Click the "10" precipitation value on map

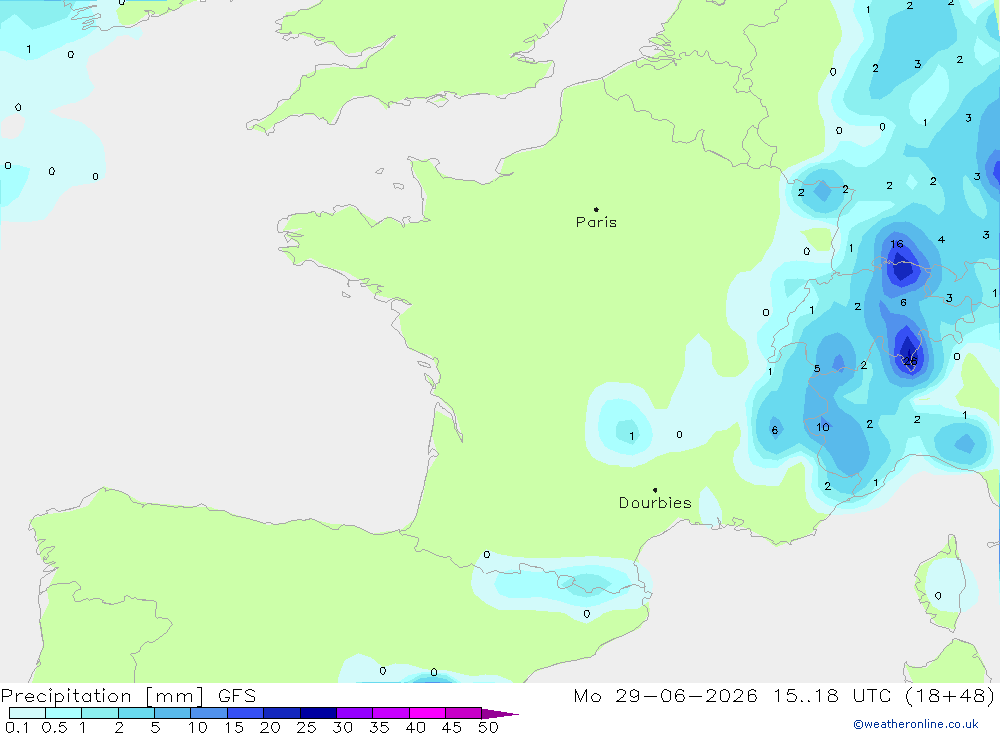click(x=823, y=427)
